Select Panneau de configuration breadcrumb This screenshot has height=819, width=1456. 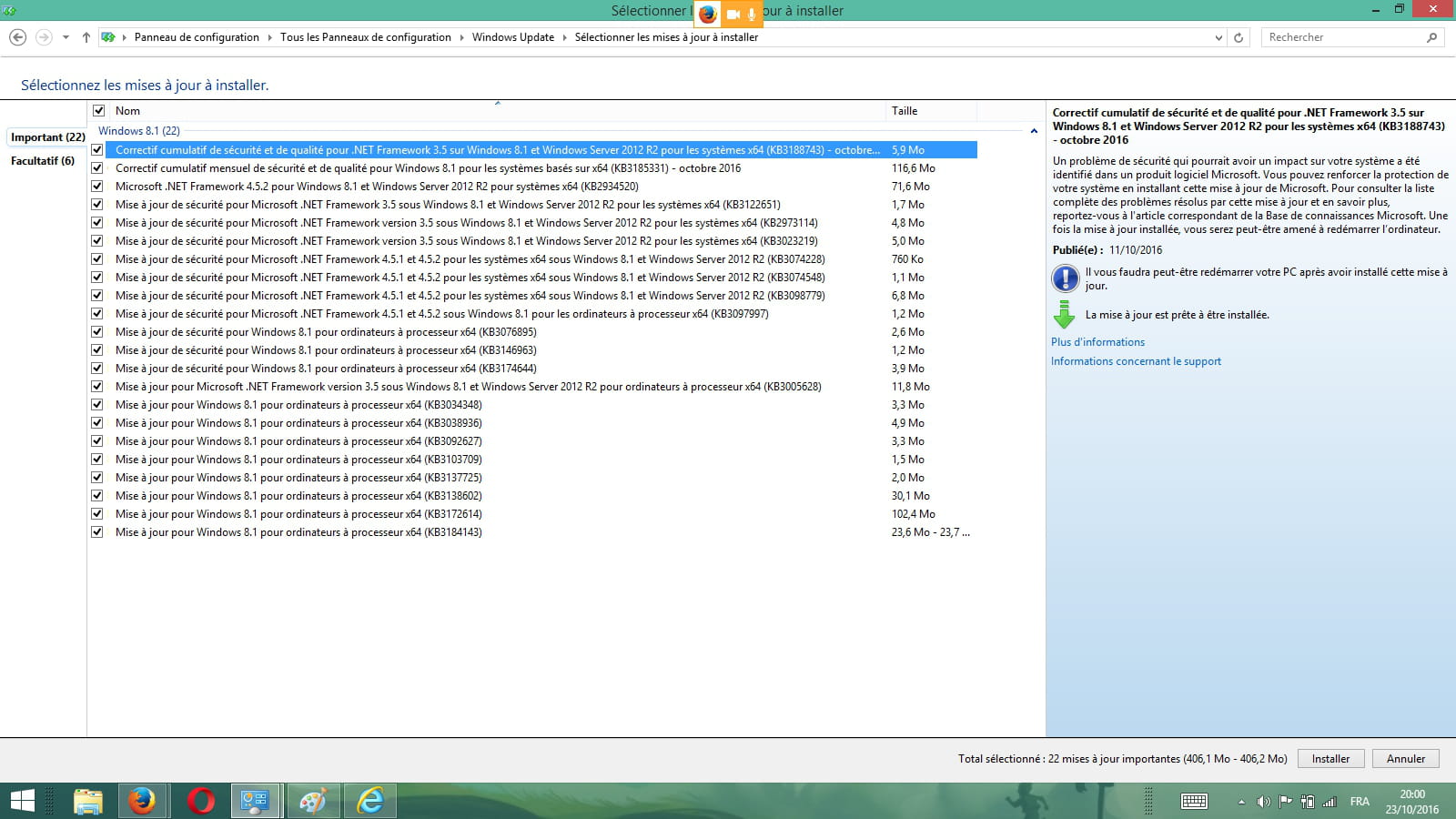coord(197,37)
